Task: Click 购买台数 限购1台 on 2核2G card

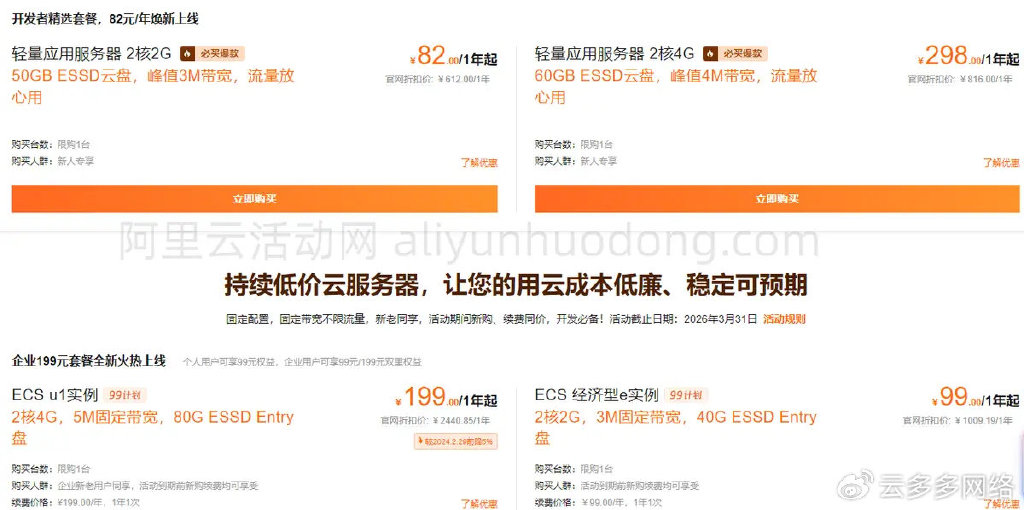Action: click(51, 144)
